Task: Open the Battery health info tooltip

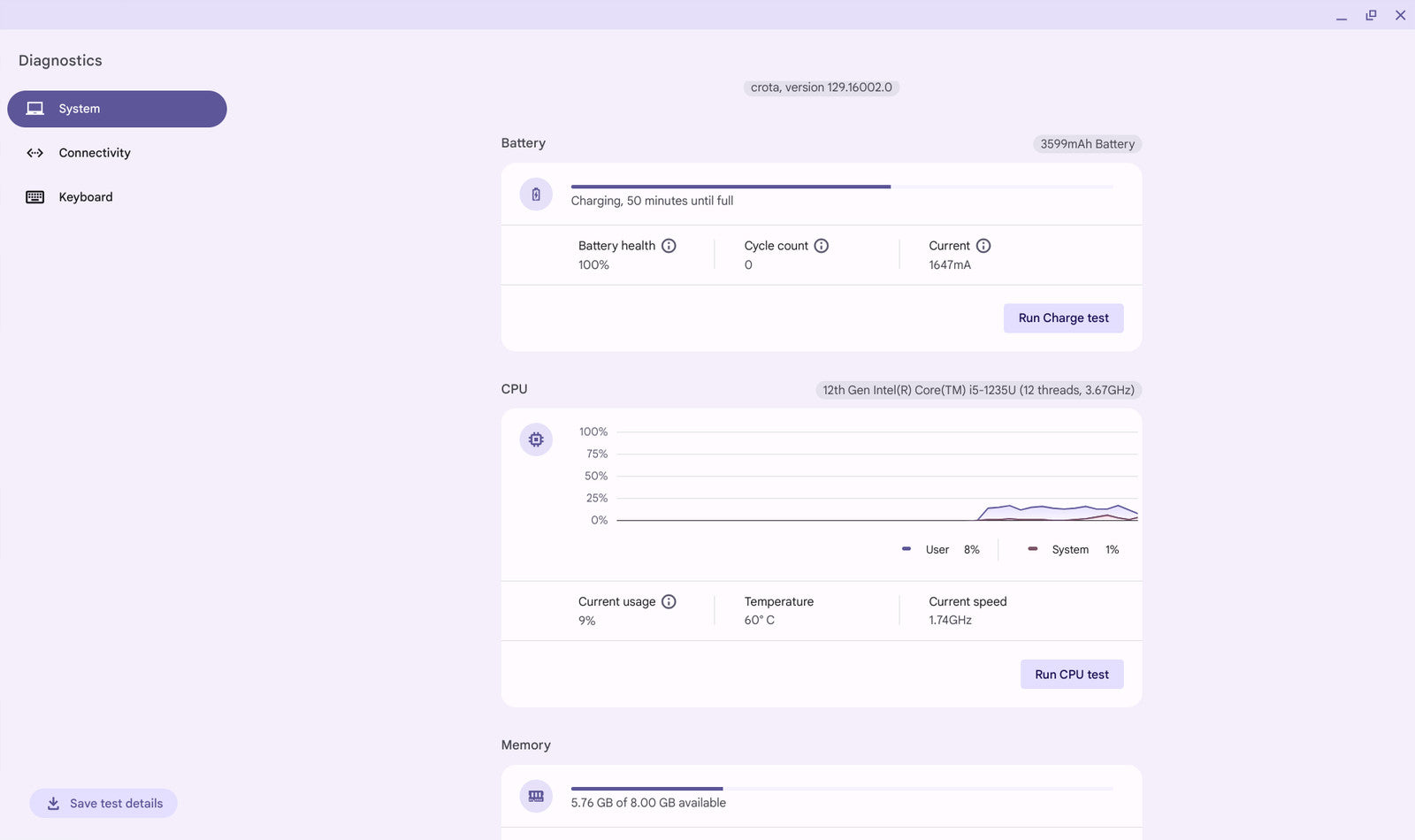Action: 669,246
